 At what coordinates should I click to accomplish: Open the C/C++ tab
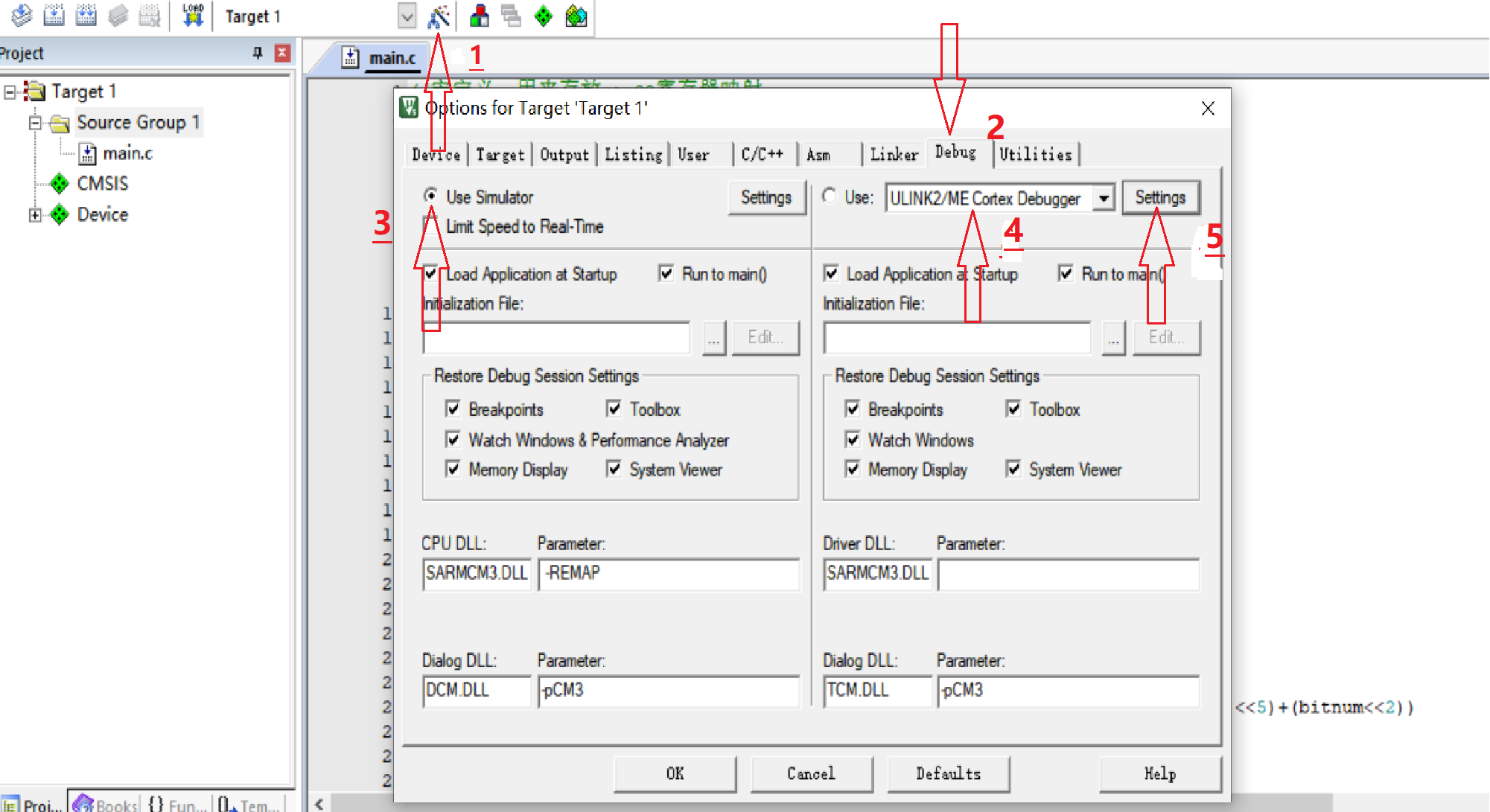pos(762,154)
